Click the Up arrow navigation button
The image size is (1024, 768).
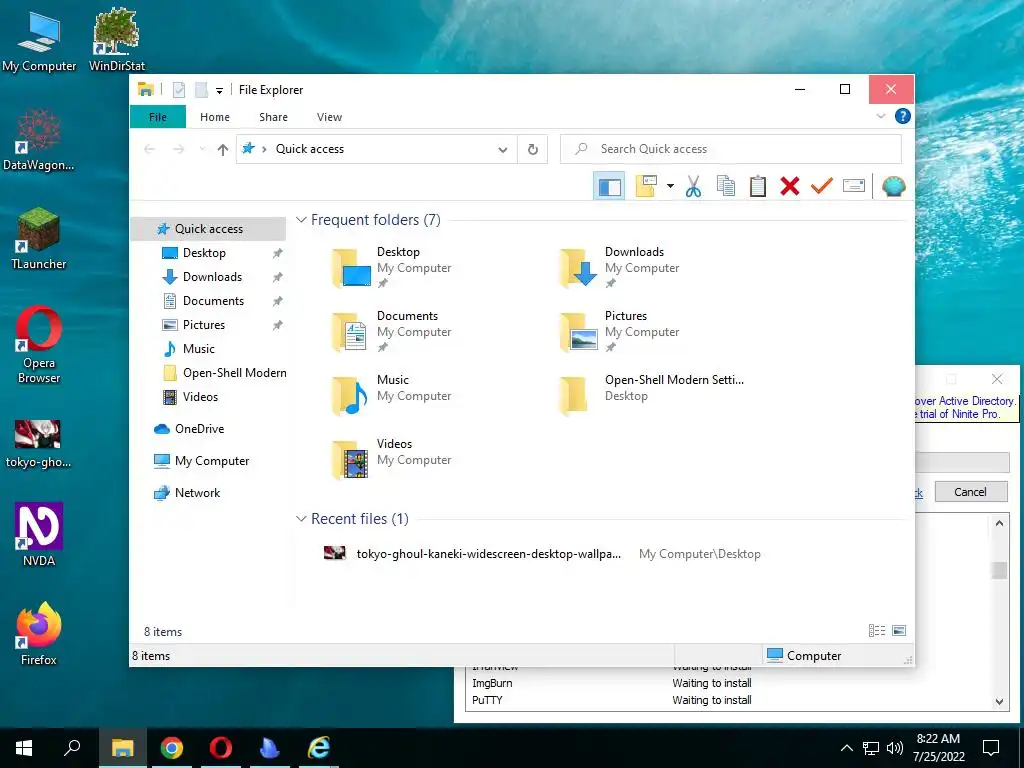coord(223,150)
